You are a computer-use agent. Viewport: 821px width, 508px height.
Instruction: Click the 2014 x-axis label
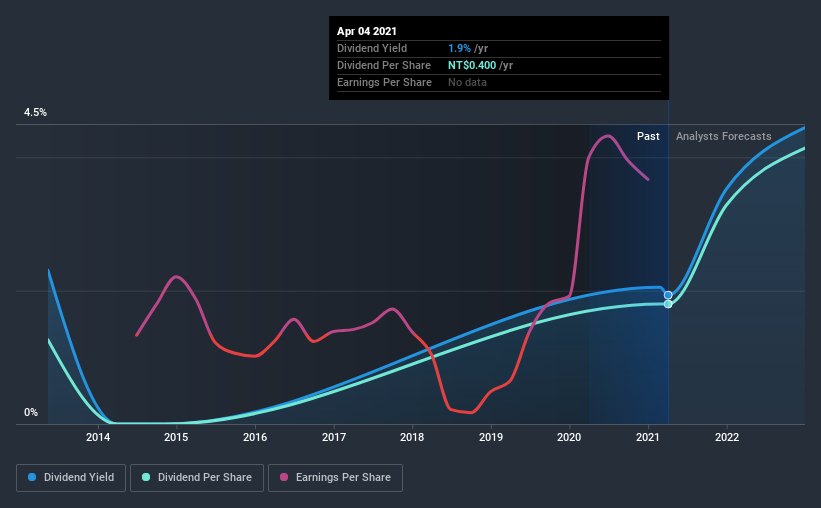98,437
